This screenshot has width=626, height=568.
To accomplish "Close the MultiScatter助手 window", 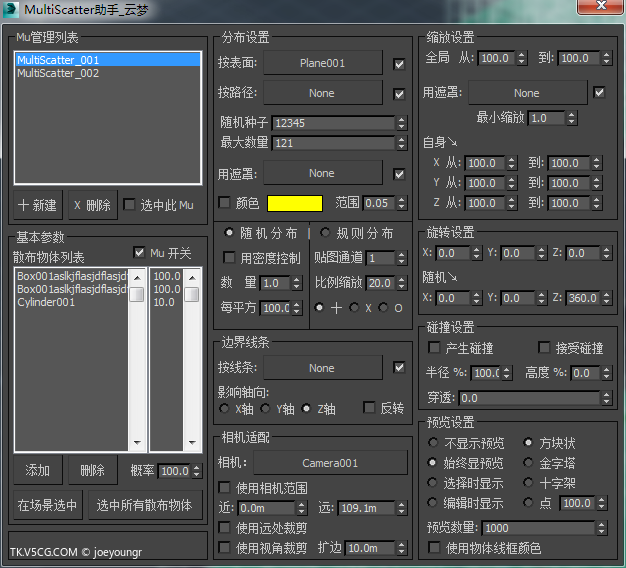I will coord(601,6).
